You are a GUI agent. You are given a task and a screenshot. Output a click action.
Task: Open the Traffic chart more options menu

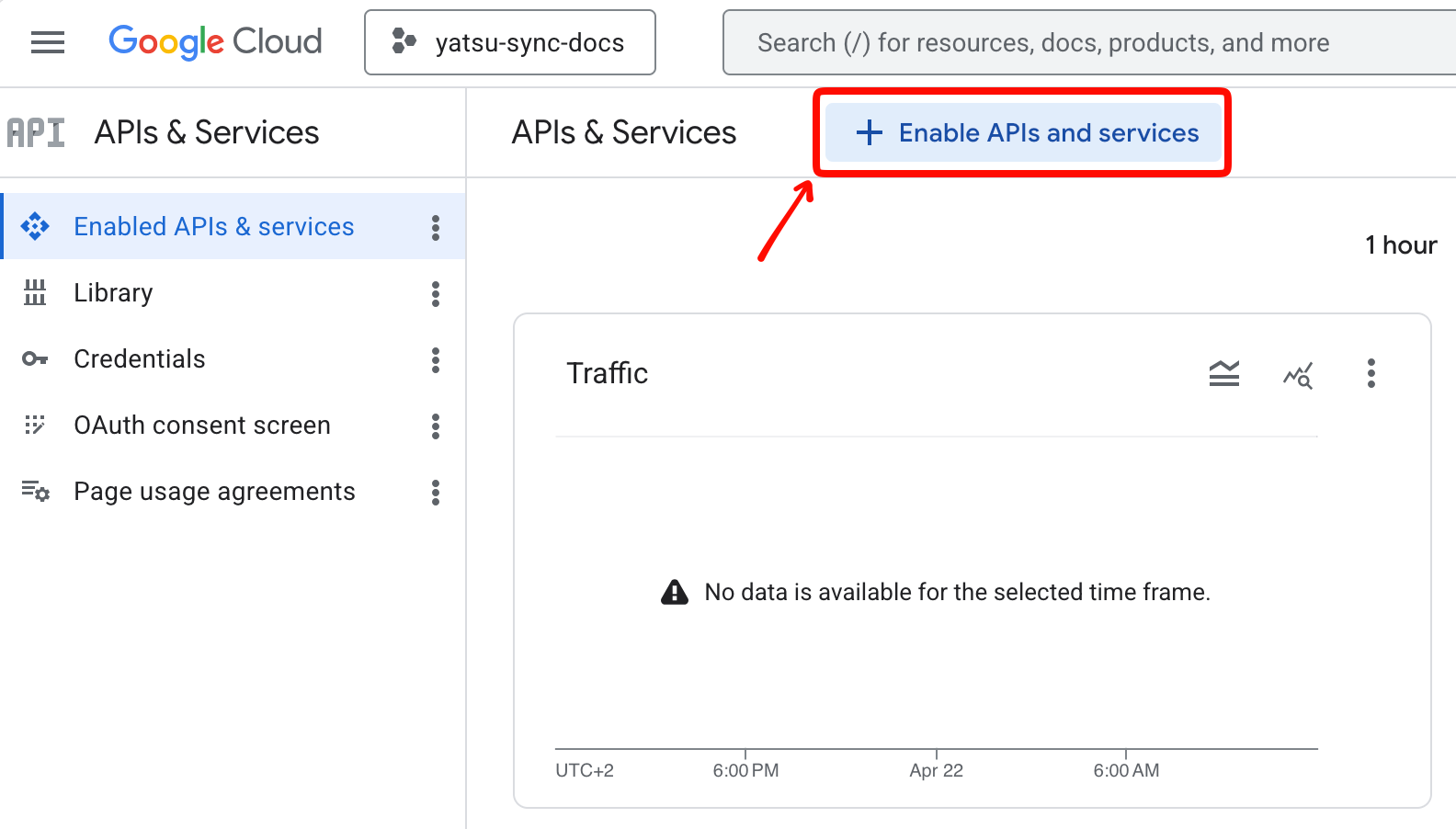(x=1371, y=373)
